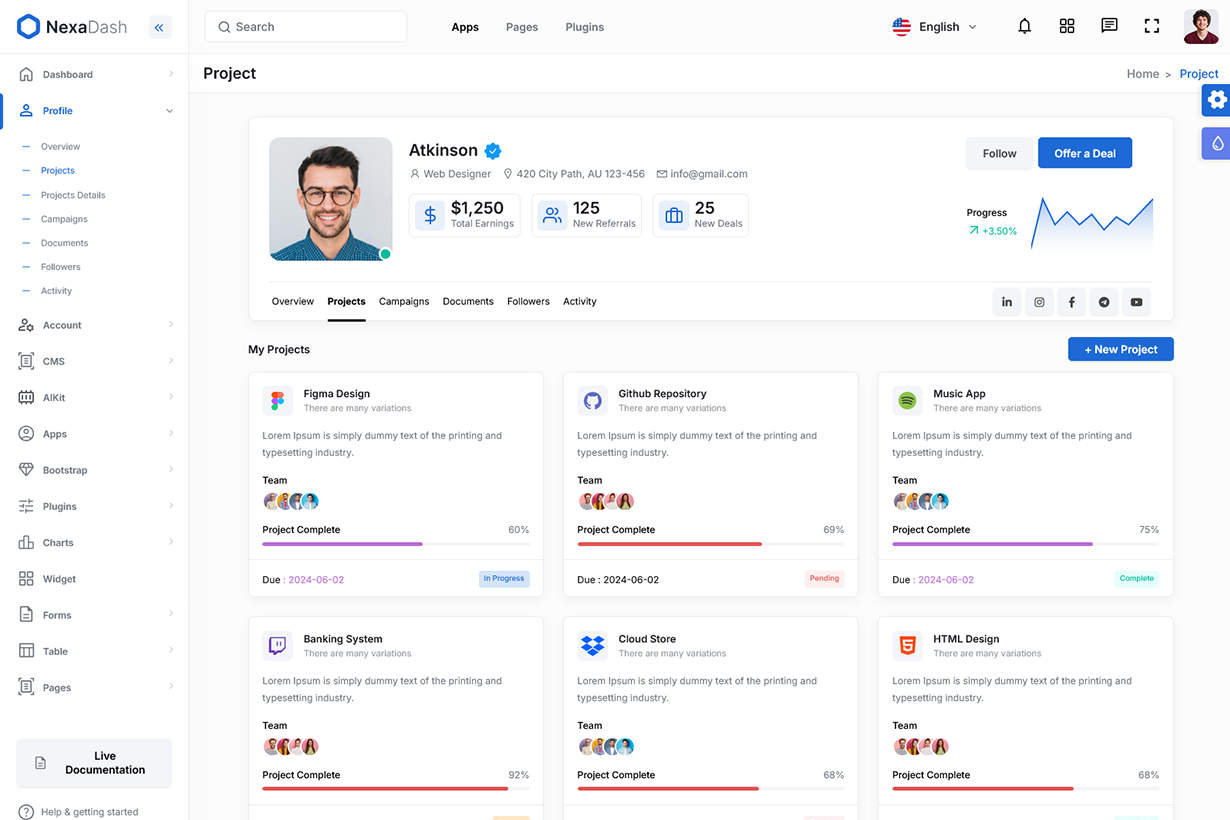Open the Plugins top menu
The image size is (1230, 820).
click(584, 27)
